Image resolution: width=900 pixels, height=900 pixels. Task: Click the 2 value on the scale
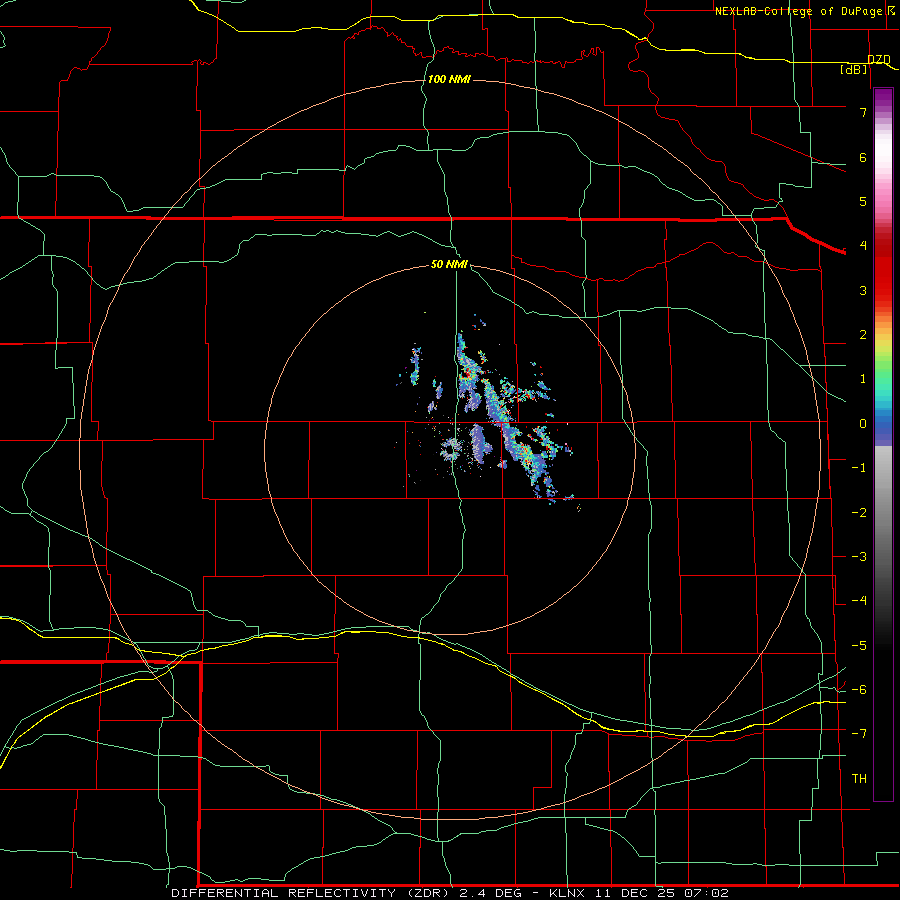pos(863,335)
